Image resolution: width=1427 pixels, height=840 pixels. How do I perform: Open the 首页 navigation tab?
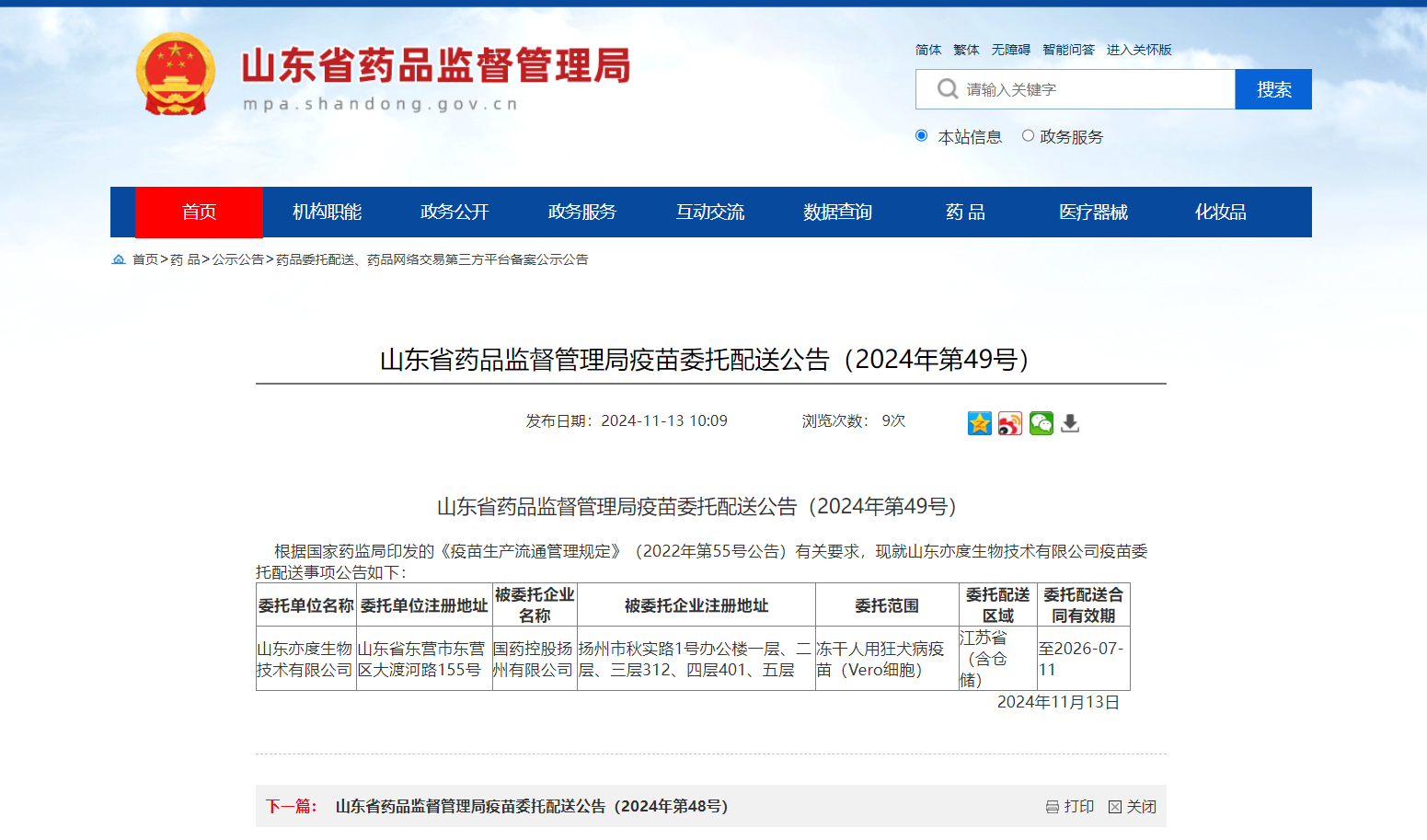pos(199,213)
